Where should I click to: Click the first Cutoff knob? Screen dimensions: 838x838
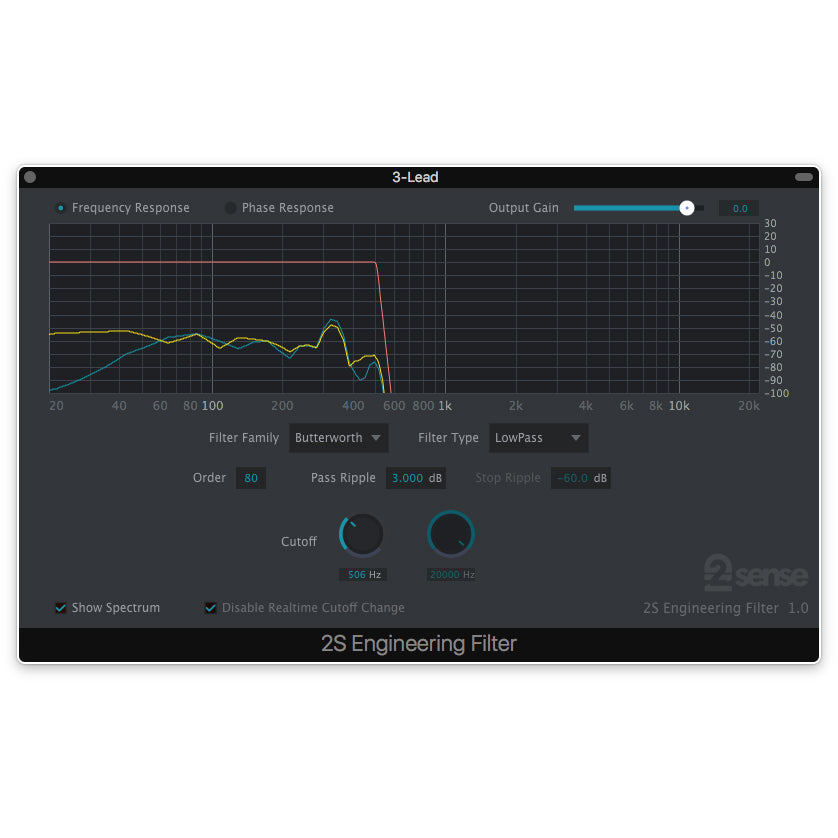(x=362, y=535)
